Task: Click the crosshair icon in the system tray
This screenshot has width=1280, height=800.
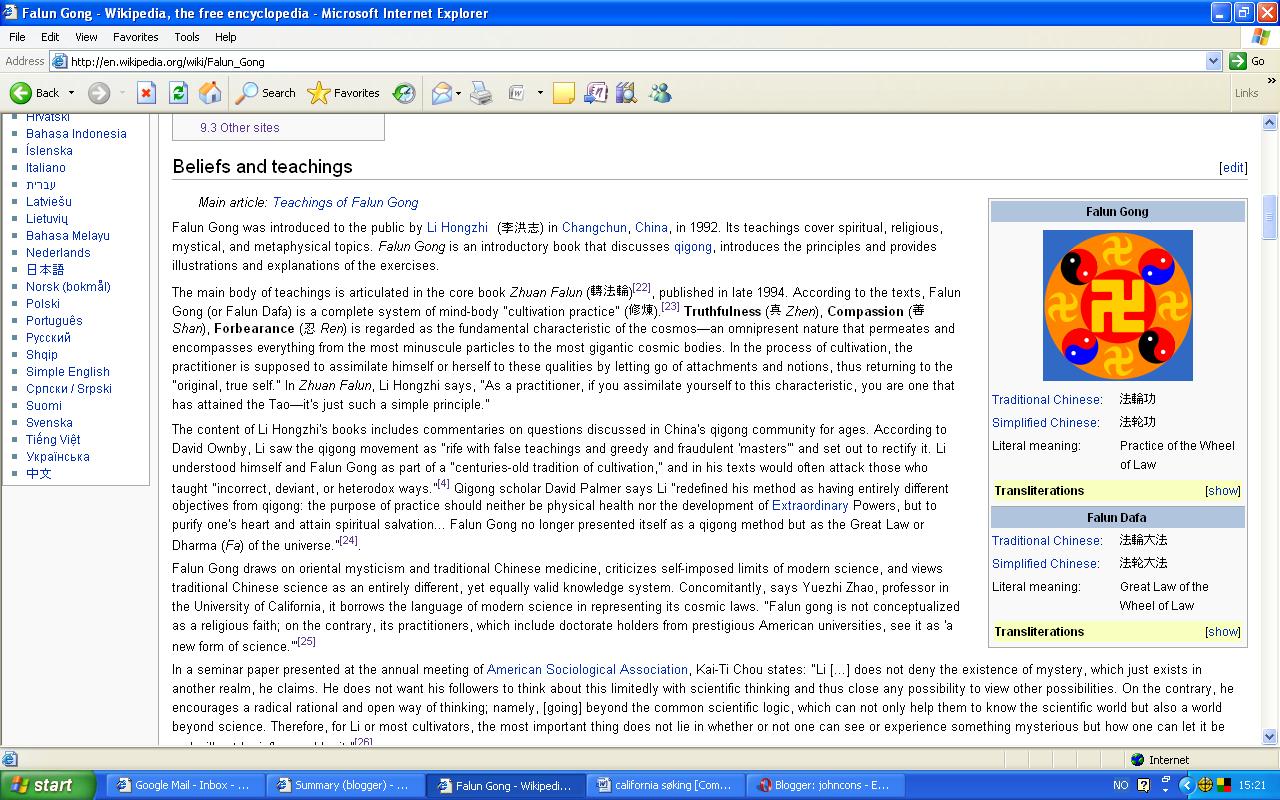Action: pos(1205,785)
